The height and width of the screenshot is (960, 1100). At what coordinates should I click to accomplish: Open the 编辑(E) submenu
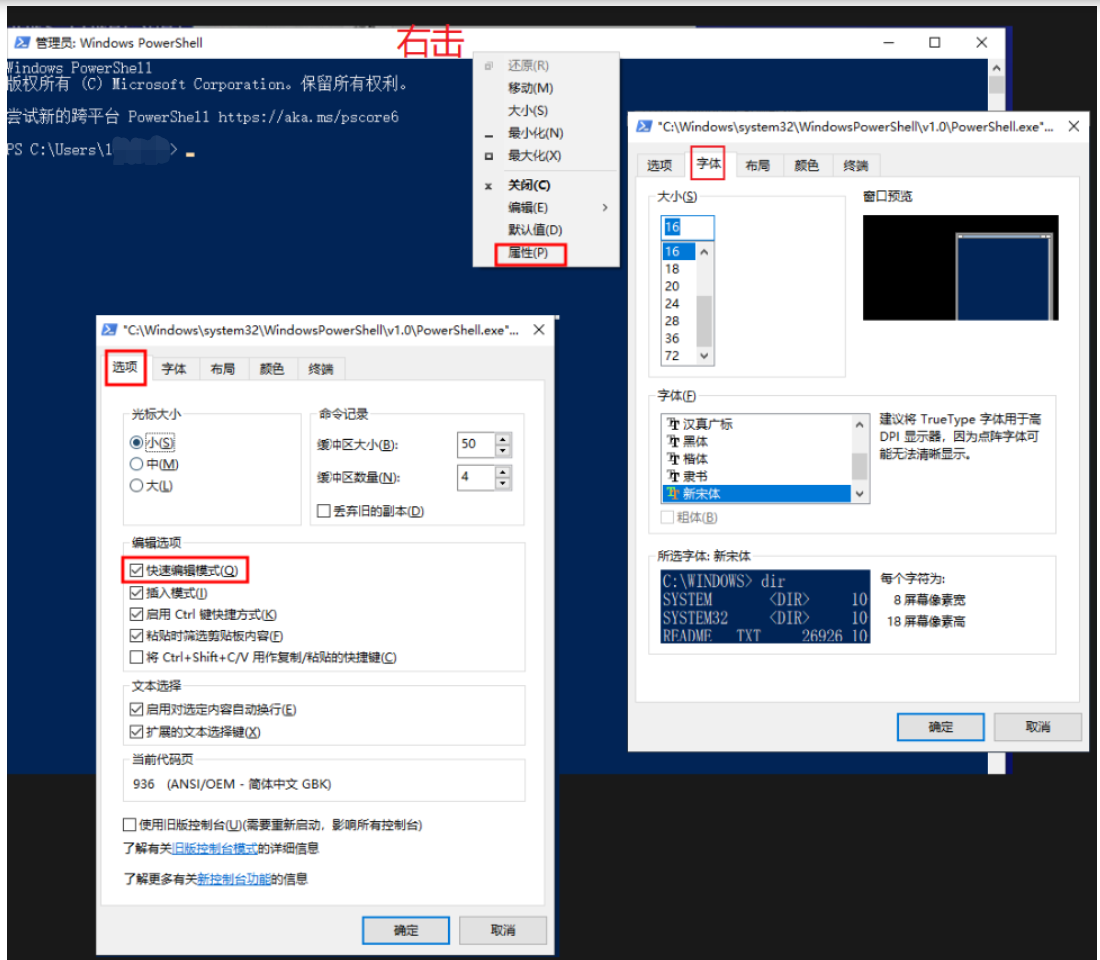coord(528,207)
